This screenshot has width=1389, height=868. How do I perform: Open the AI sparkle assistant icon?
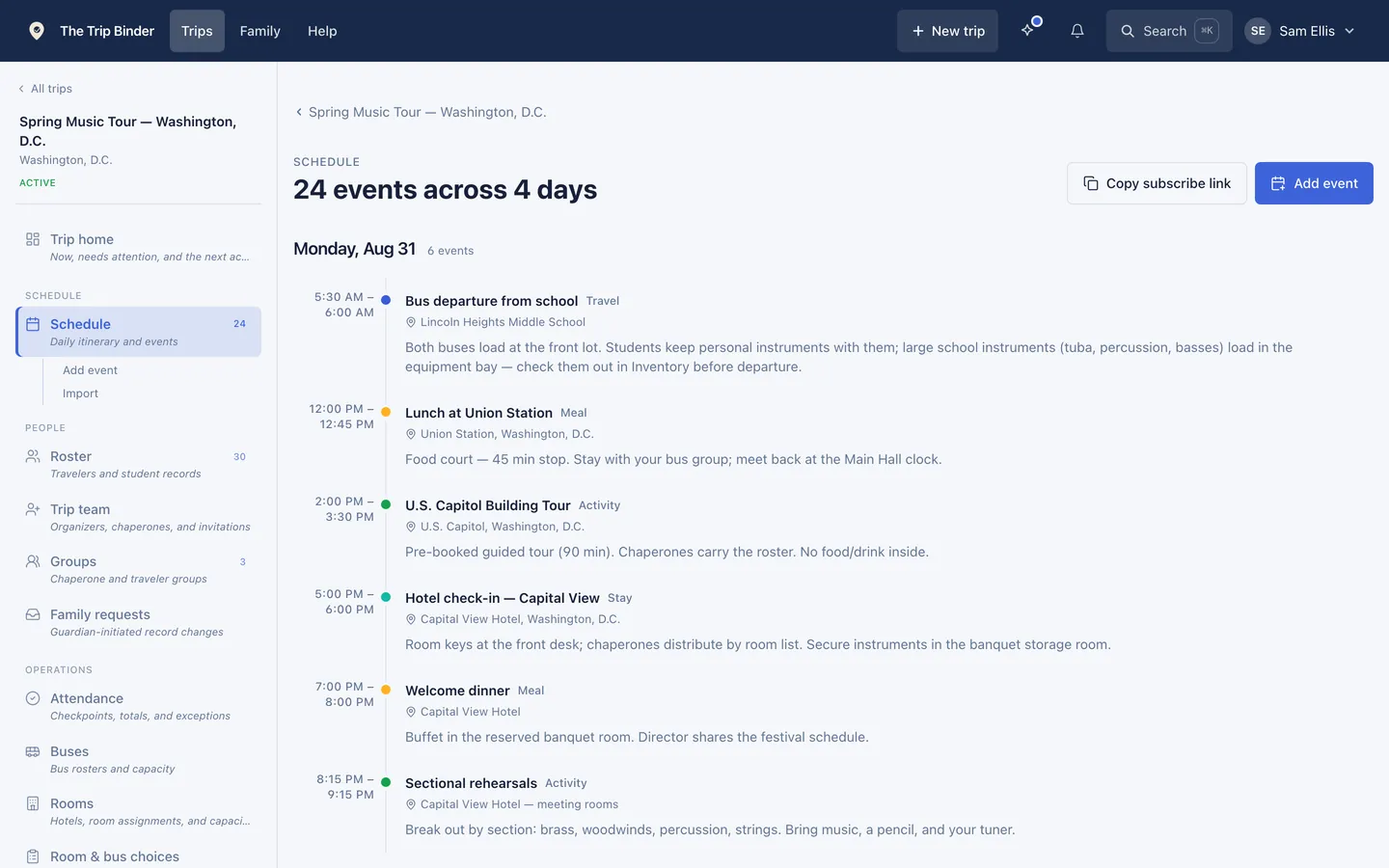[x=1028, y=31]
